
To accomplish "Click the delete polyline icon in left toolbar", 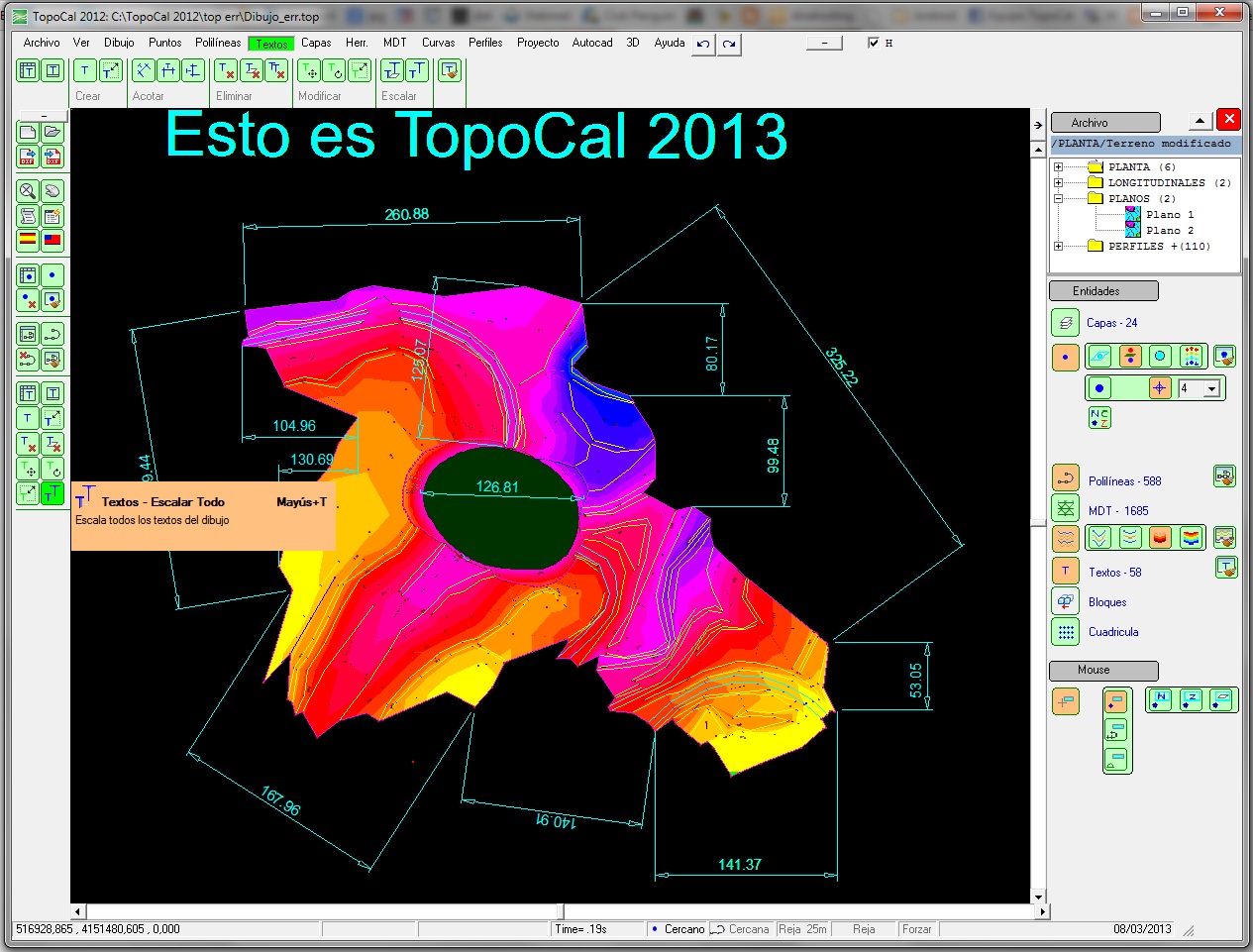I will (x=28, y=359).
